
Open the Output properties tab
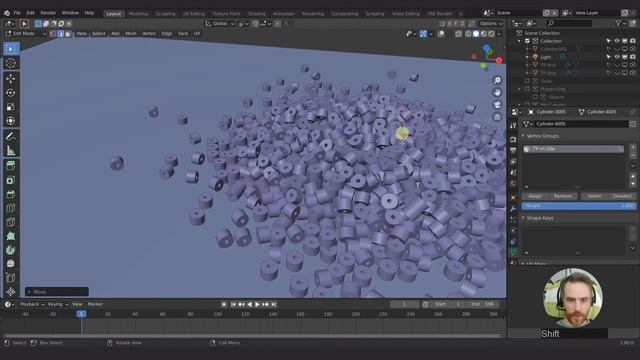coord(513,150)
